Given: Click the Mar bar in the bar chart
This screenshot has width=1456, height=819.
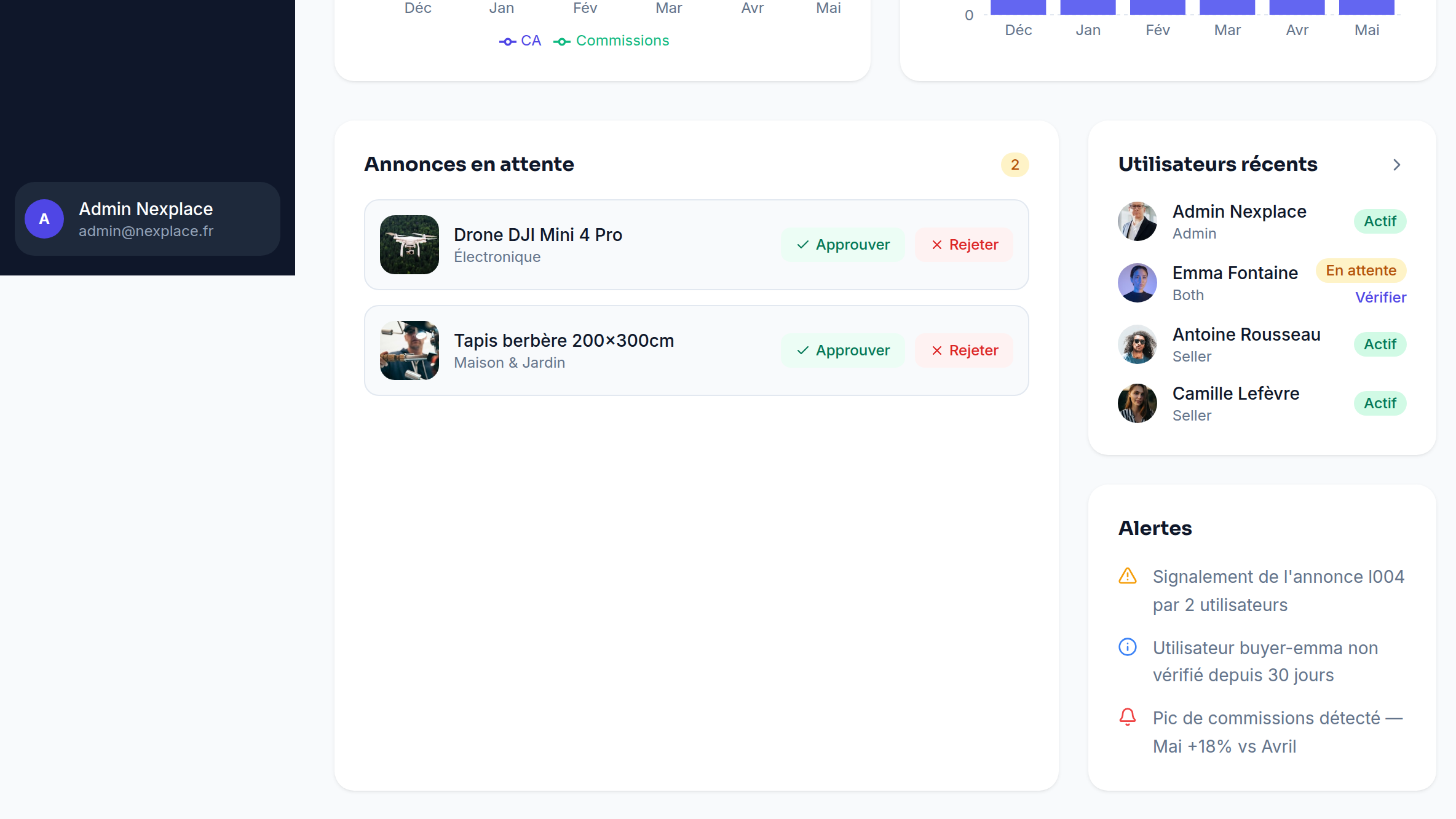Looking at the screenshot, I should [1227, 7].
